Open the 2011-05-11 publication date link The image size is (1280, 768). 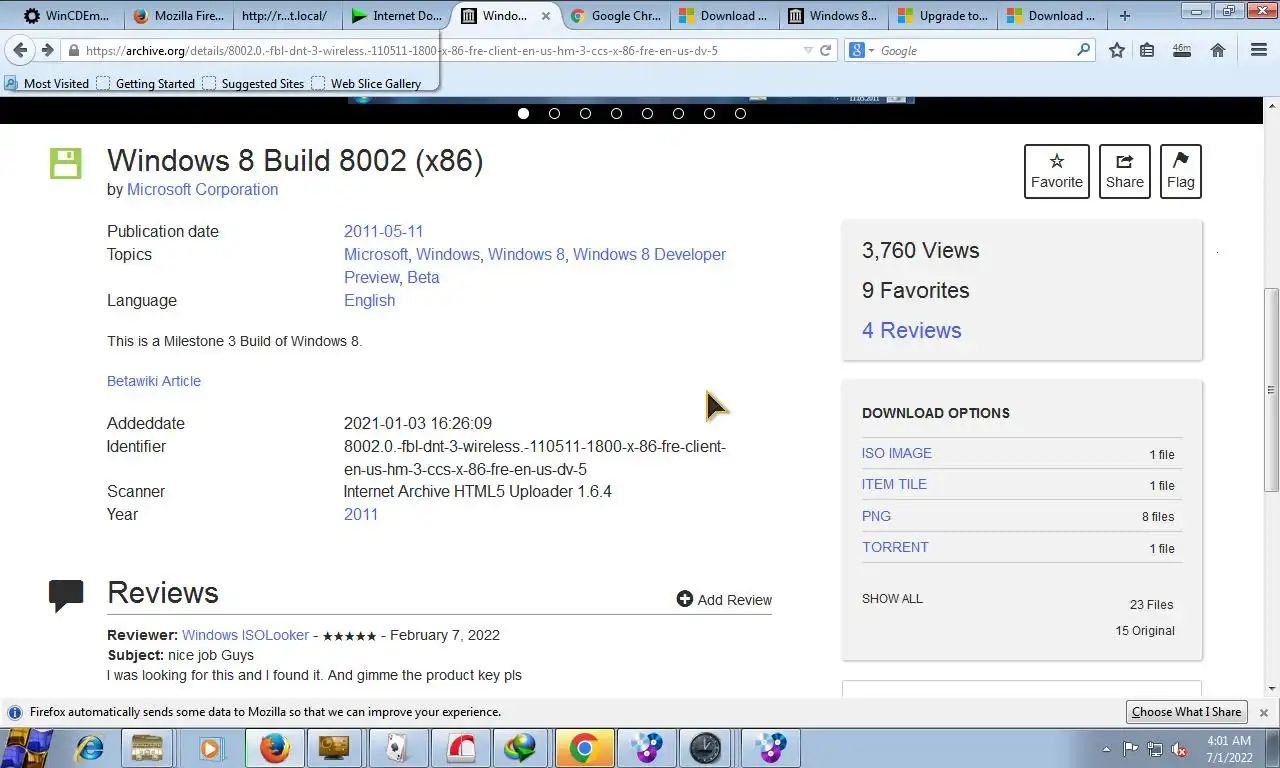click(x=384, y=231)
